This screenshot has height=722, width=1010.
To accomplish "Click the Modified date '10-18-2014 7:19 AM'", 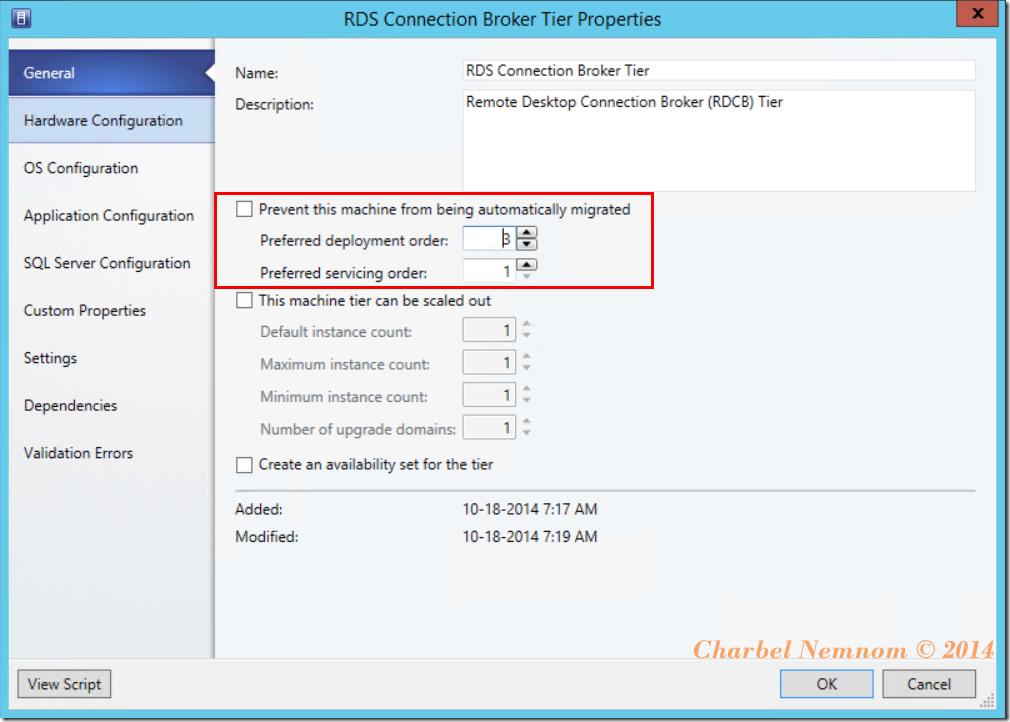I will coord(530,537).
